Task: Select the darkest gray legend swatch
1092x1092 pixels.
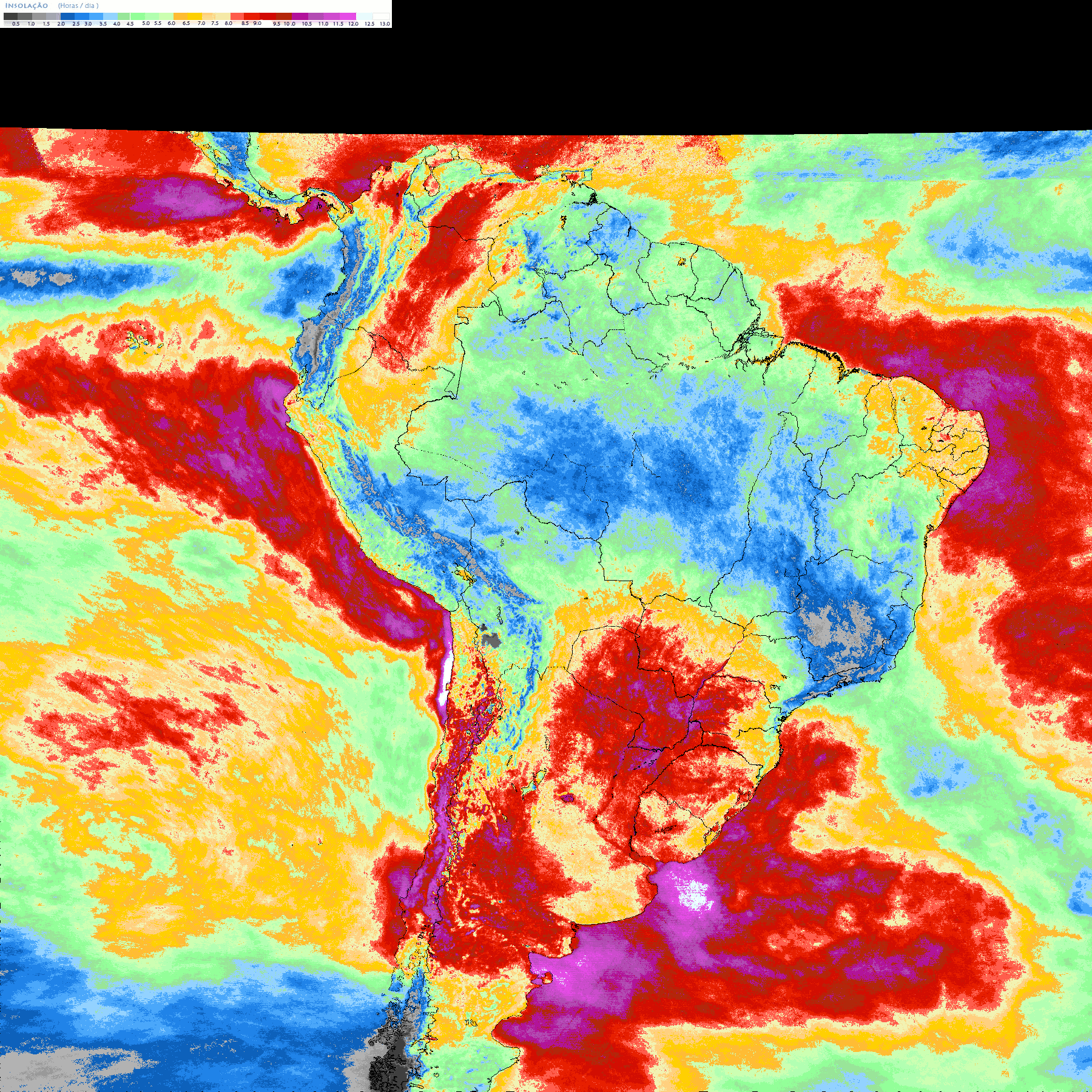Action: pos(10,16)
